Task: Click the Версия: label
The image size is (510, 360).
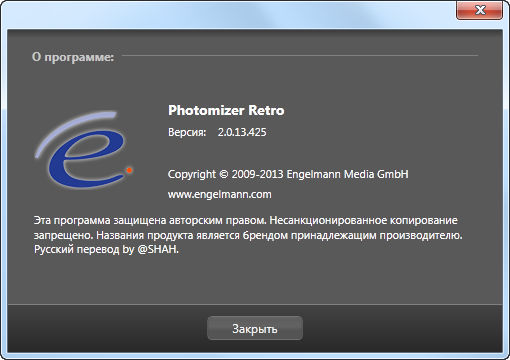Action: click(187, 132)
